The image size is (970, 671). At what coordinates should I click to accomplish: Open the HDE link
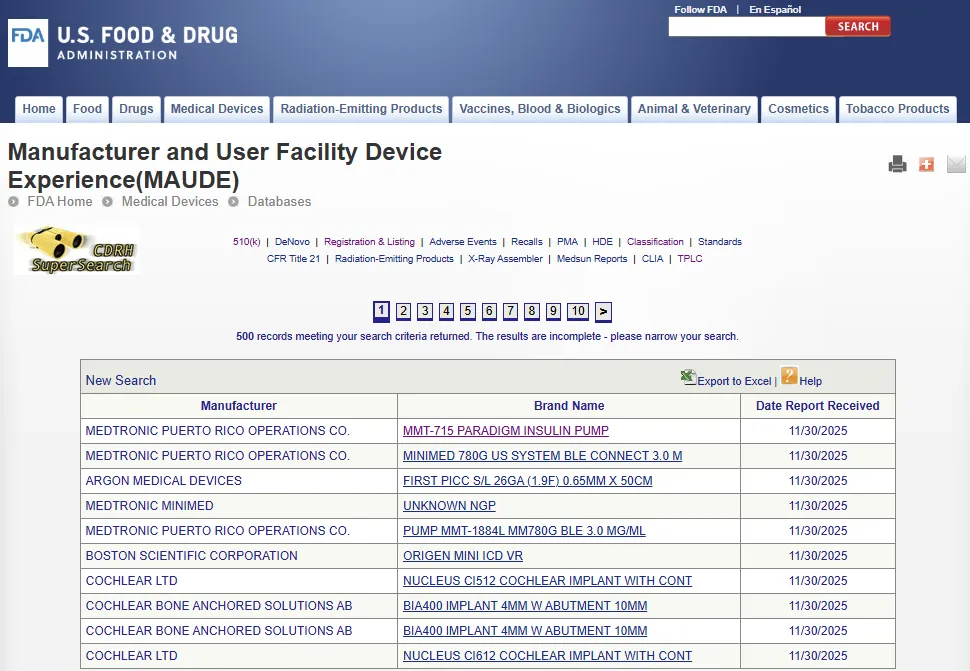coord(603,242)
